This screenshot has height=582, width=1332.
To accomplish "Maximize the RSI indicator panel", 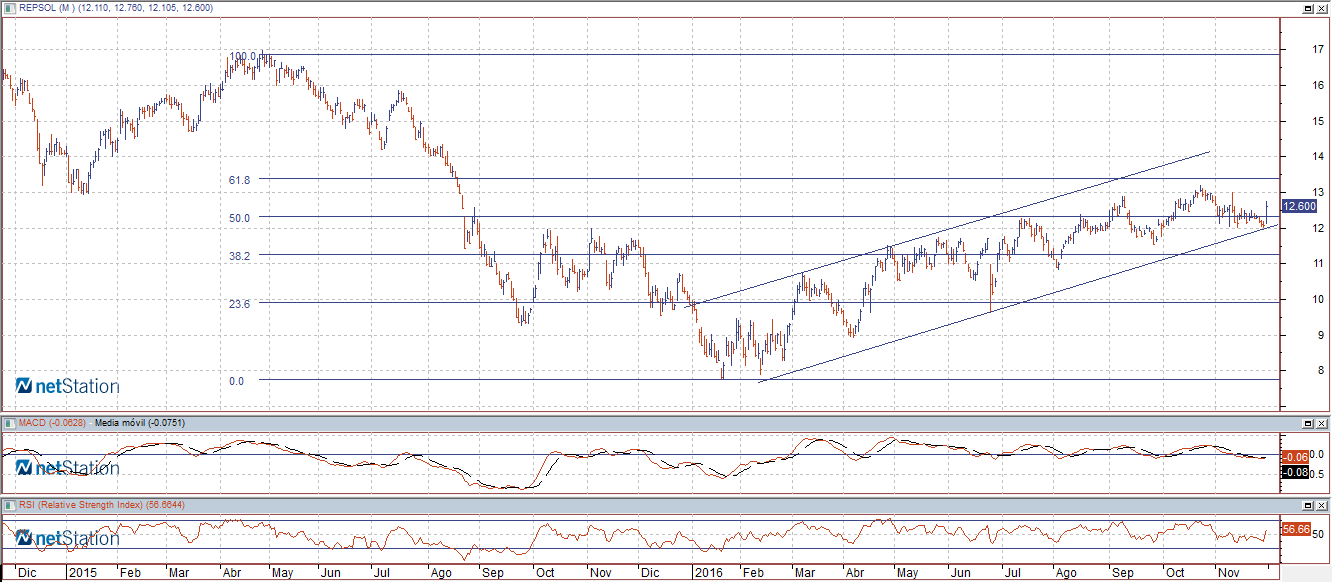I will coord(1307,505).
